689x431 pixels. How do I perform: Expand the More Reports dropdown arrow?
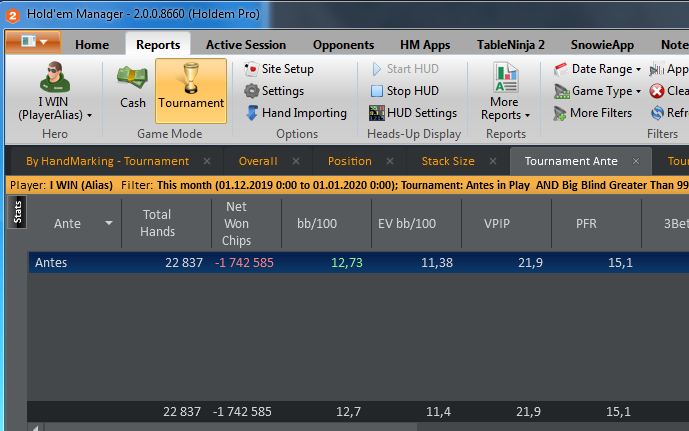(527, 116)
